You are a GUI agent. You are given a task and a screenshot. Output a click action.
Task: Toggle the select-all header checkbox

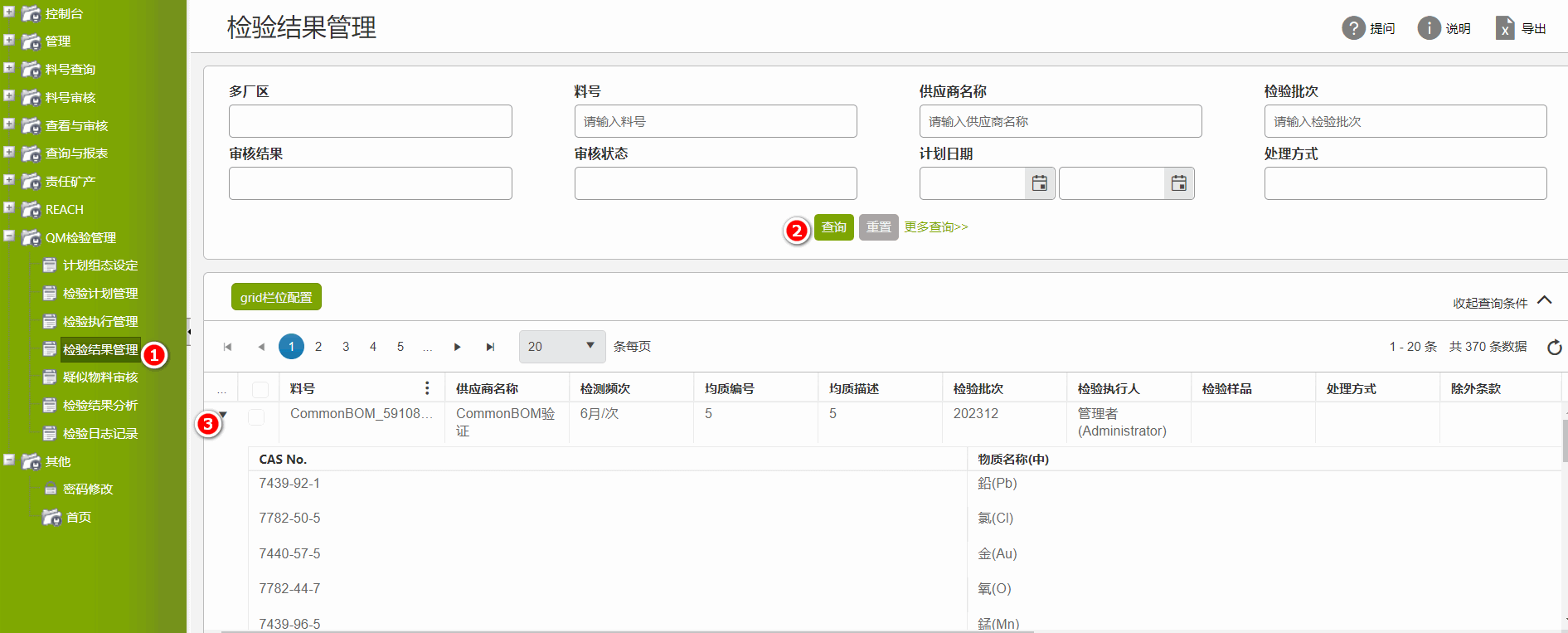pos(260,390)
